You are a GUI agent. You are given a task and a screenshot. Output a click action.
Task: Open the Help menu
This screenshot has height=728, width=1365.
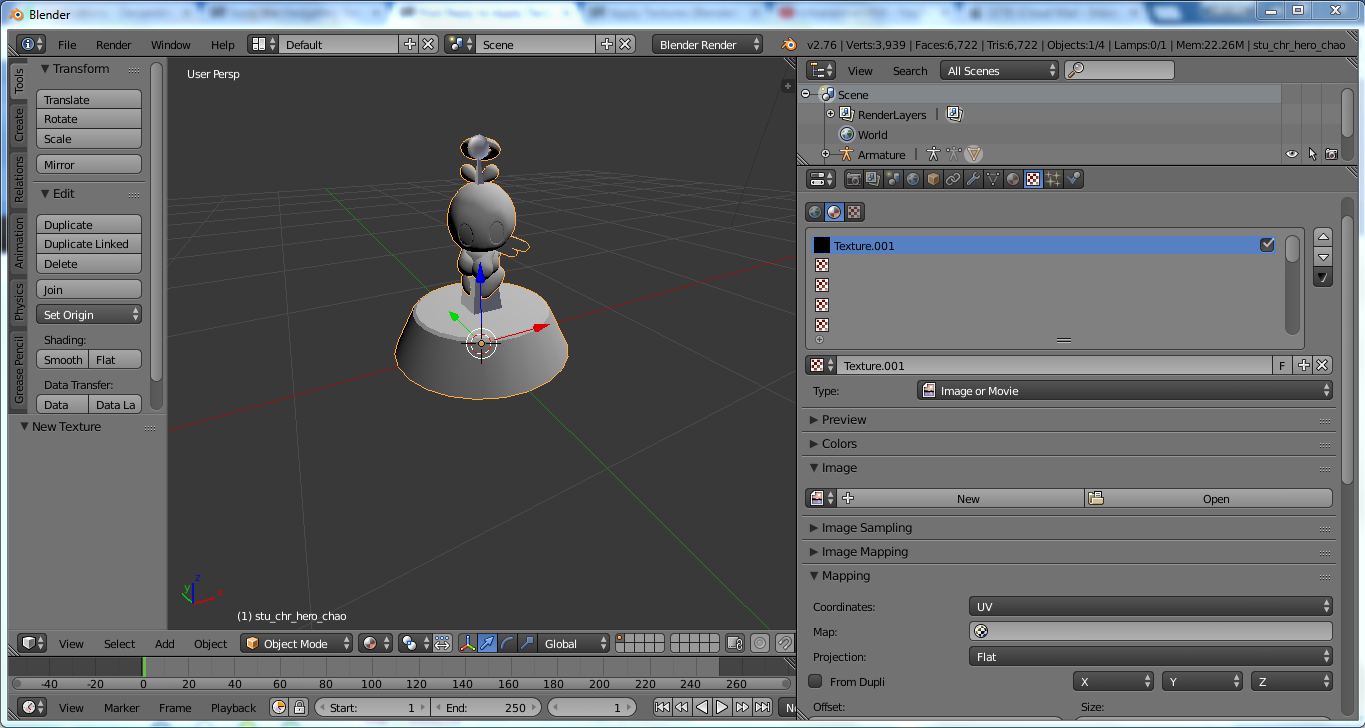(223, 44)
